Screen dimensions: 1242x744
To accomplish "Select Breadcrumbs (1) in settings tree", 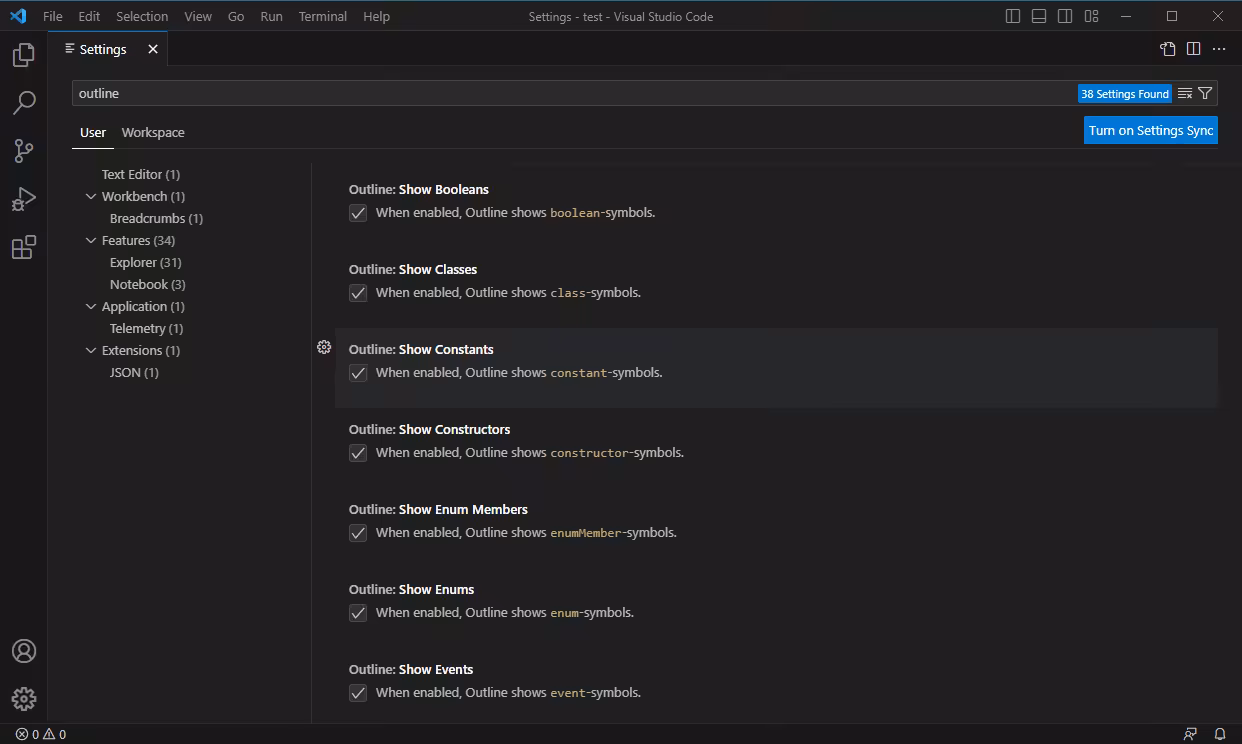I will tap(156, 218).
